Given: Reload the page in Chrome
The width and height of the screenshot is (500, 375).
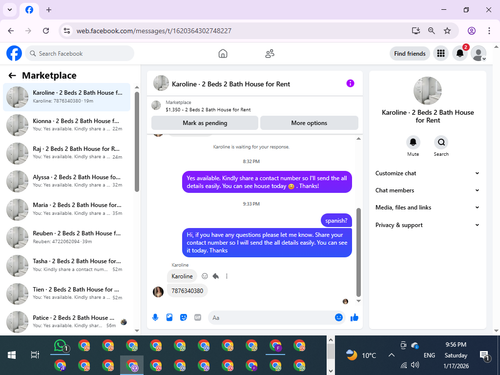Looking at the screenshot, I should tap(46, 31).
